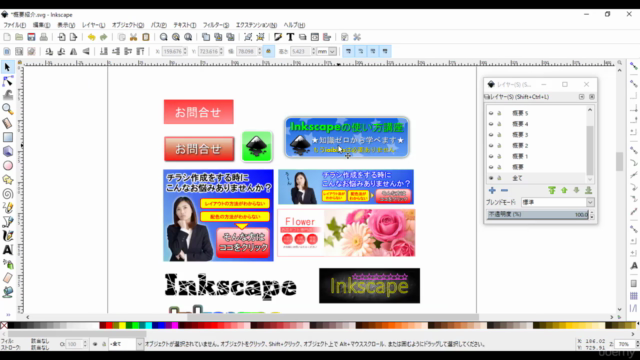Click the layer opacity 不透明度 slider

coord(538,214)
